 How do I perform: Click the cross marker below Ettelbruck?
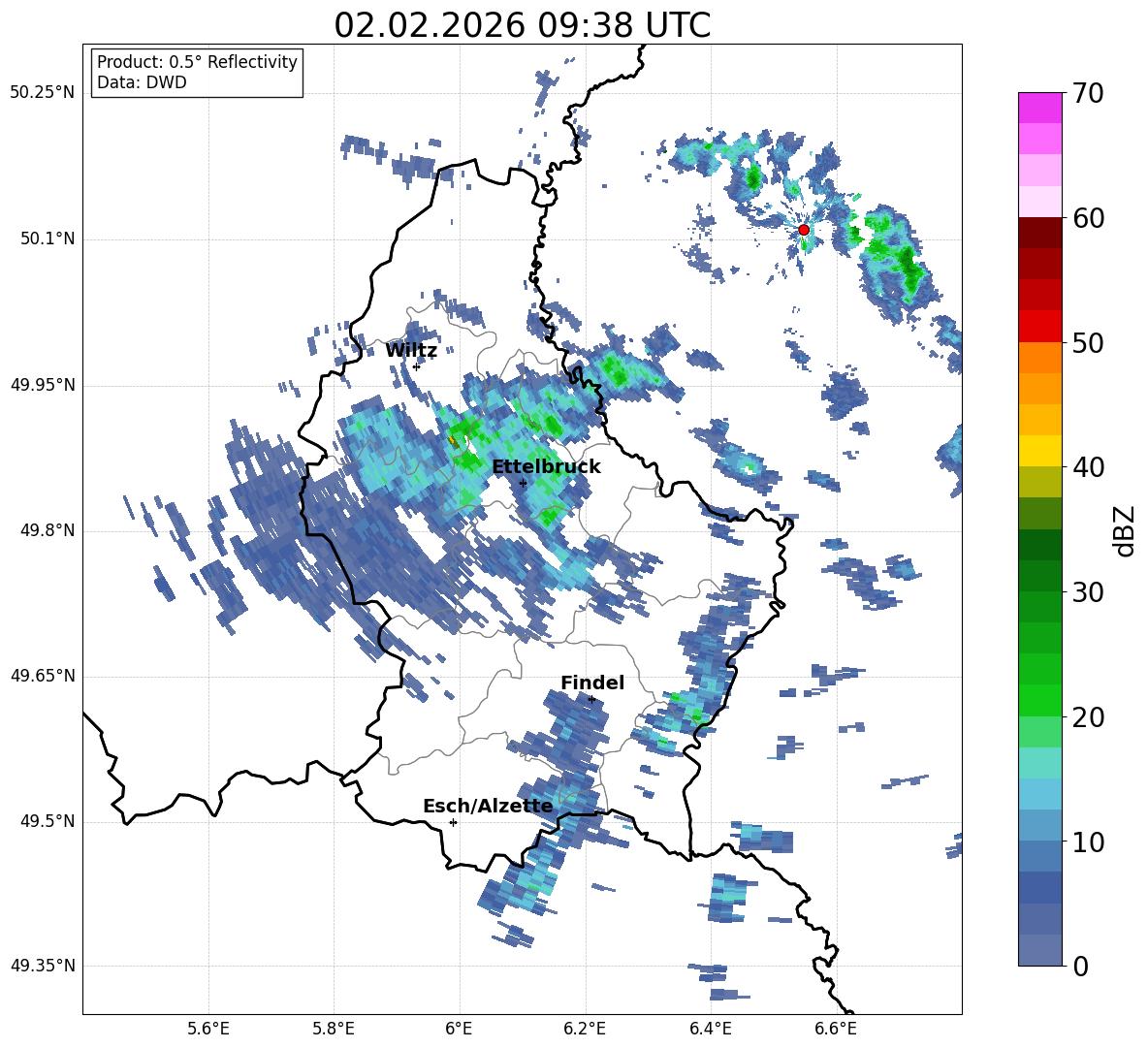click(x=523, y=483)
